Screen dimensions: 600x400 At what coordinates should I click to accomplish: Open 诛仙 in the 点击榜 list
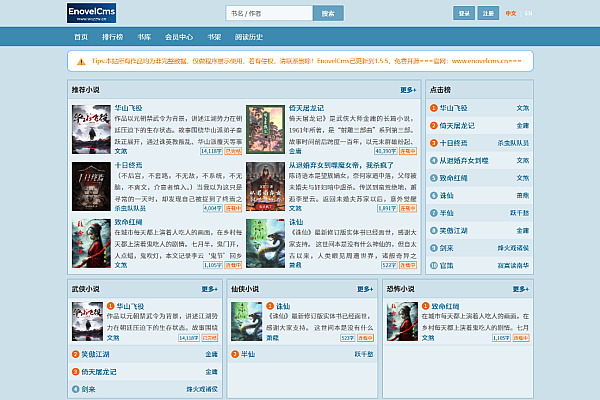[447, 196]
